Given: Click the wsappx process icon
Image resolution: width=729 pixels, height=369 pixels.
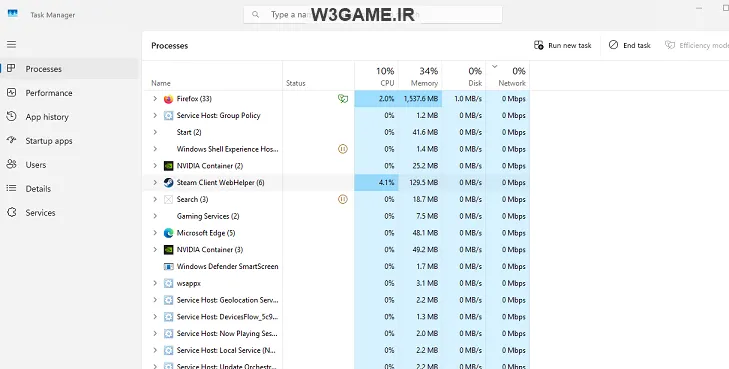Looking at the screenshot, I should point(168,283).
